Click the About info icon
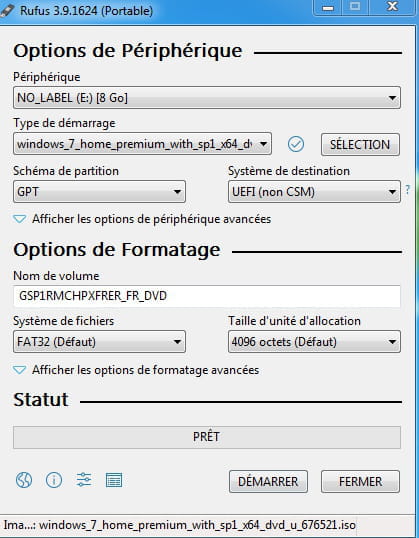Image resolution: width=419 pixels, height=538 pixels. 54,480
